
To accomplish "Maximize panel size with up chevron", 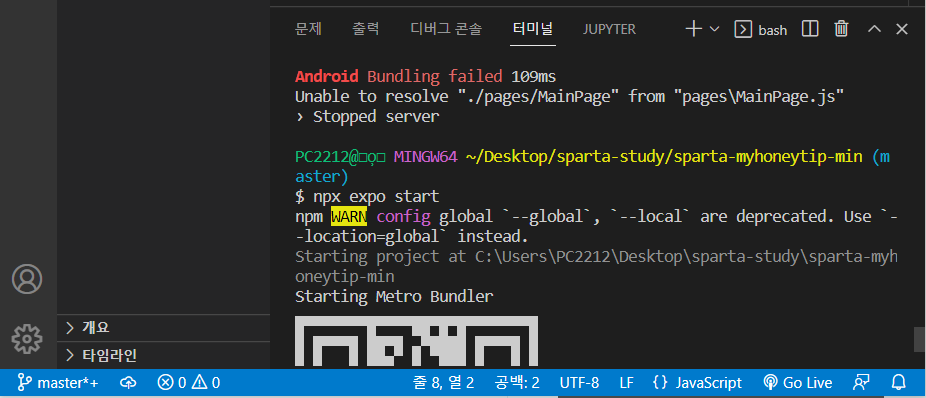I will coord(874,29).
